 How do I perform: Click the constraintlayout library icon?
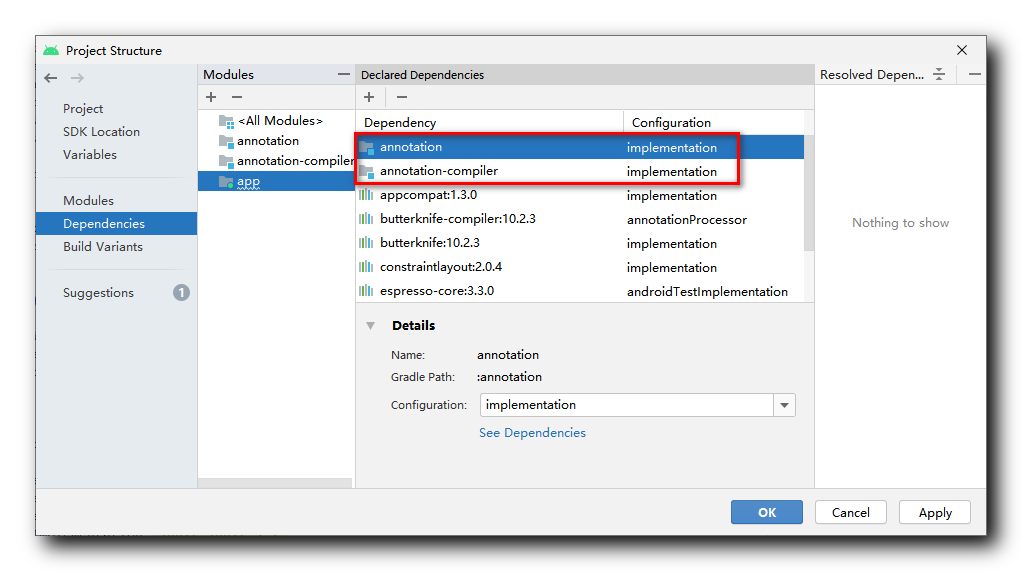click(366, 267)
